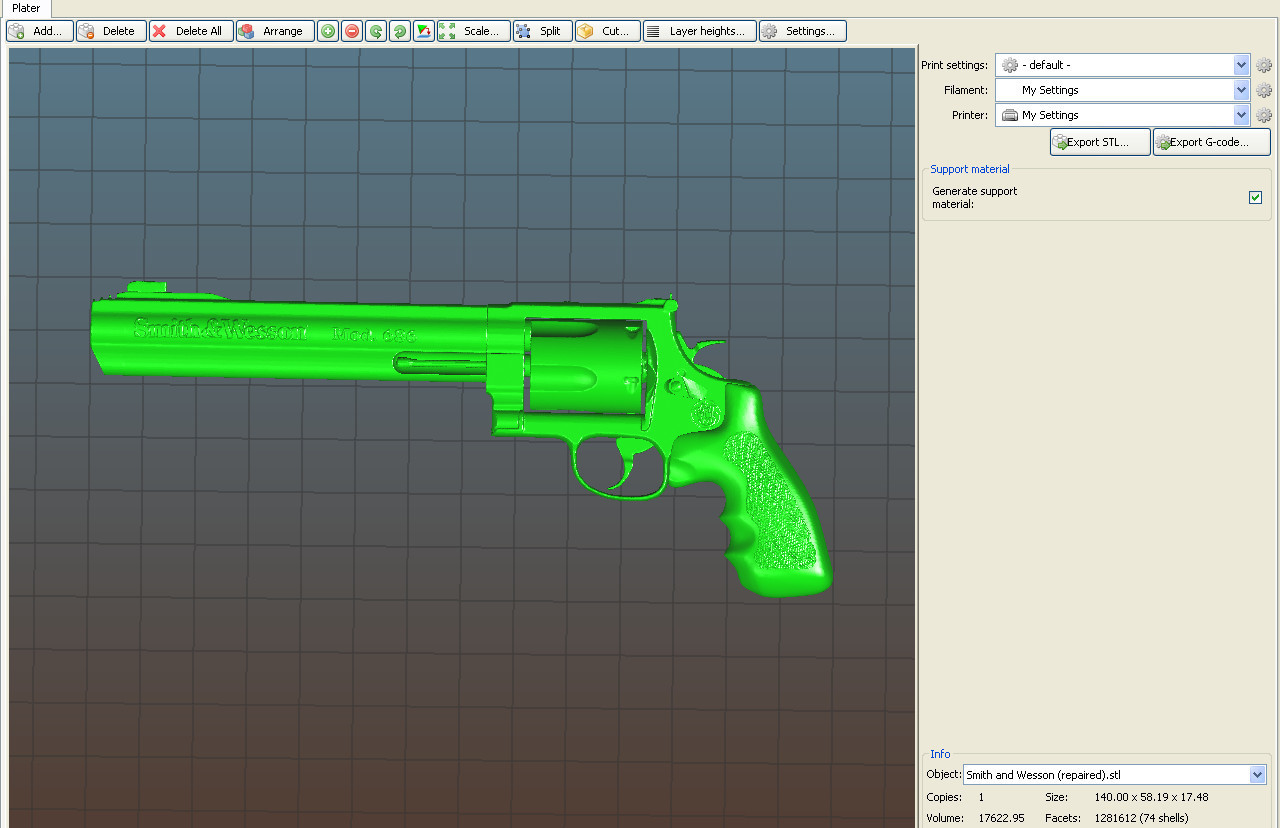The width and height of the screenshot is (1280, 828).
Task: Open the Object selector dropdown
Action: click(1257, 775)
